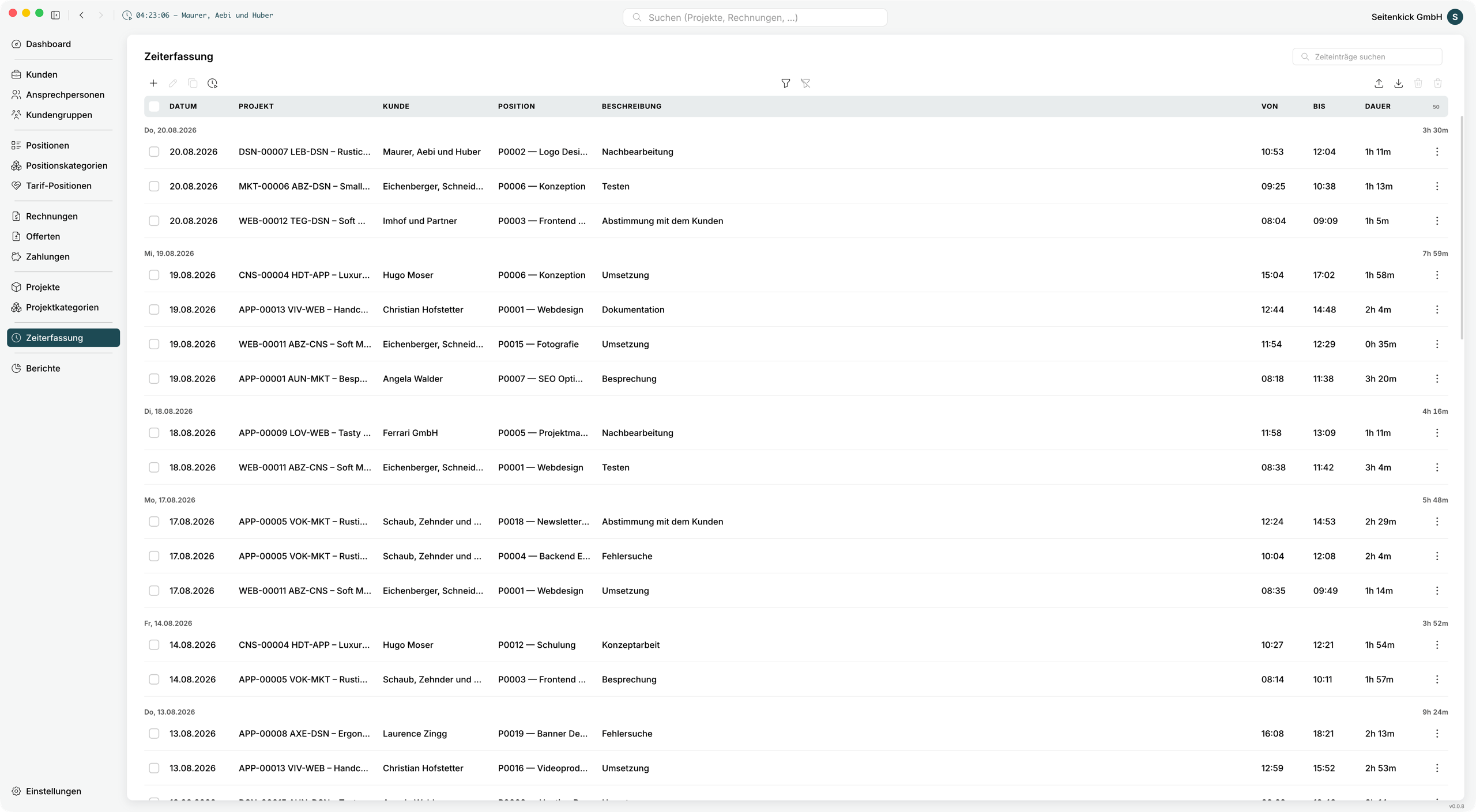Click the duplicate entry icon in toolbar

[x=193, y=84]
